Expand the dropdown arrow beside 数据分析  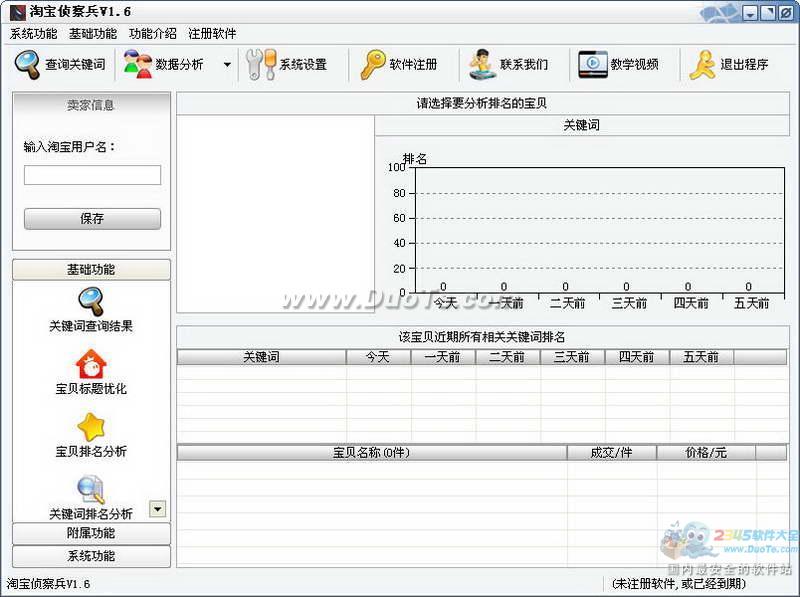[227, 65]
